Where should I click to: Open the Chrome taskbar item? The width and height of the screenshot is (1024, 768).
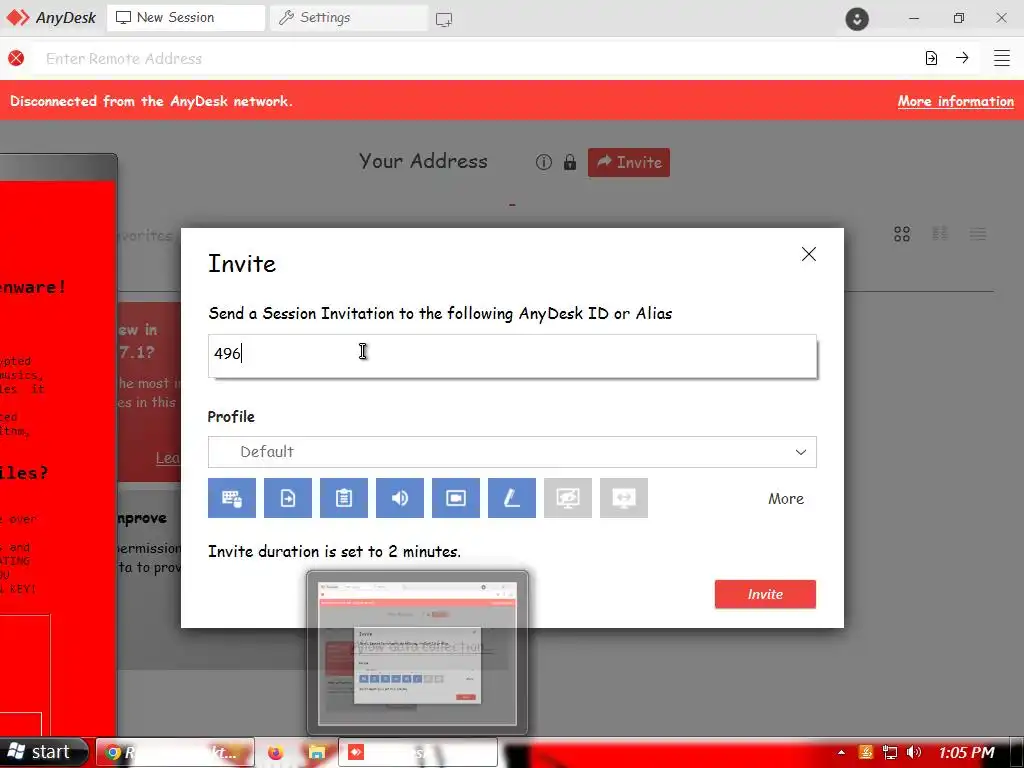[175, 753]
